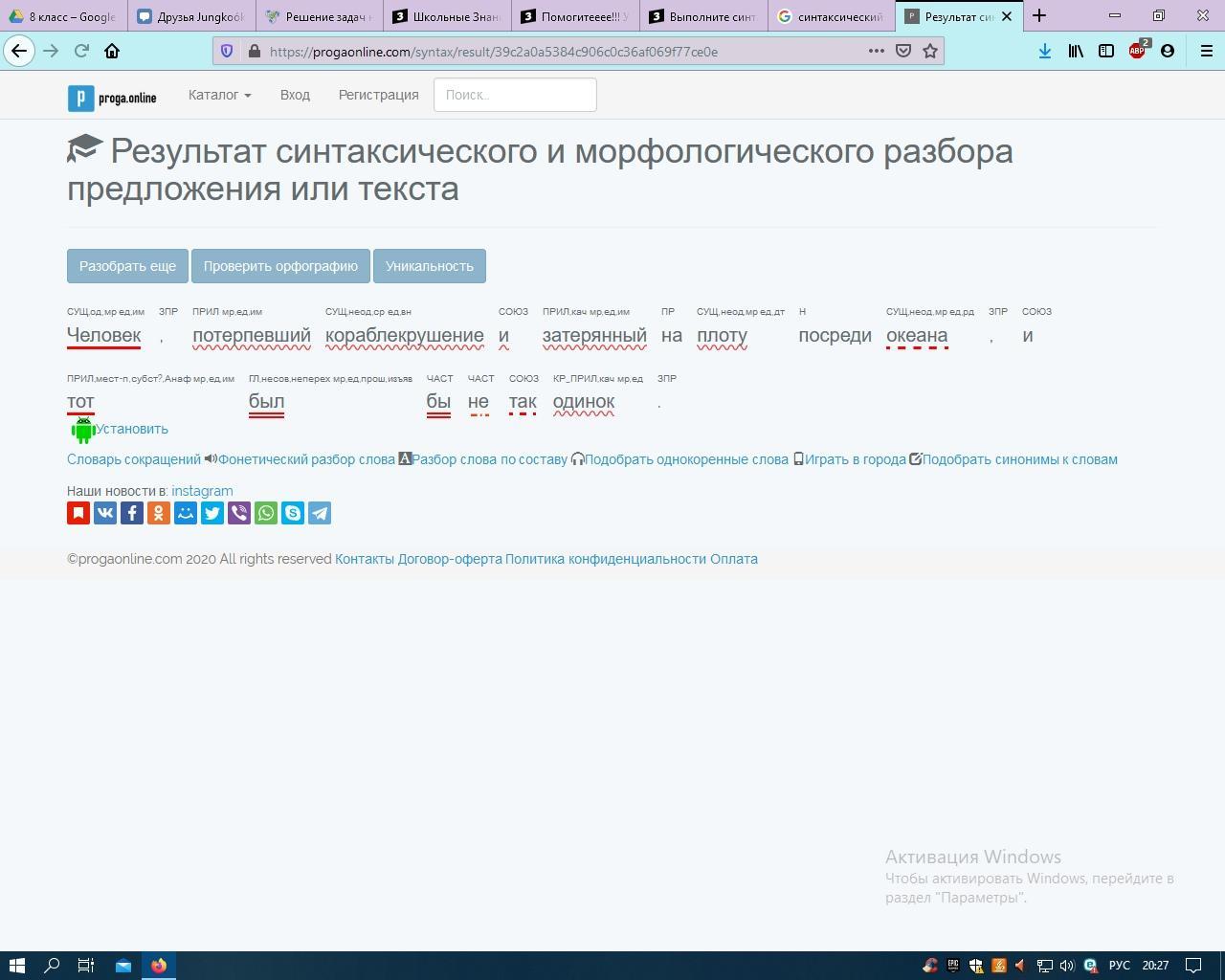The width and height of the screenshot is (1225, 980).
Task: Open Подобрать однокоренные слова link
Action: [x=686, y=459]
